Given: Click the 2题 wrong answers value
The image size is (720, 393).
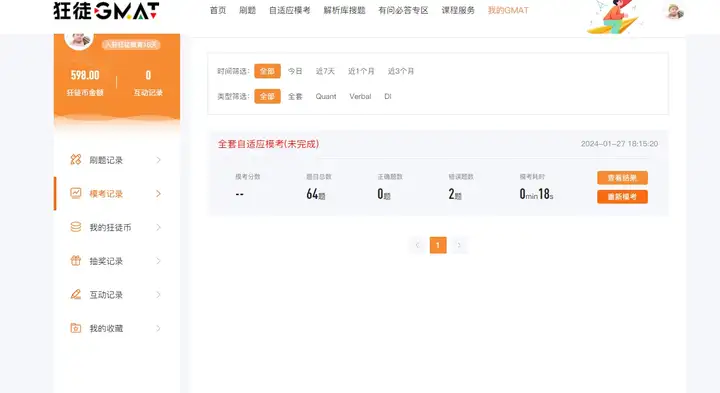Looking at the screenshot, I should 455,194.
